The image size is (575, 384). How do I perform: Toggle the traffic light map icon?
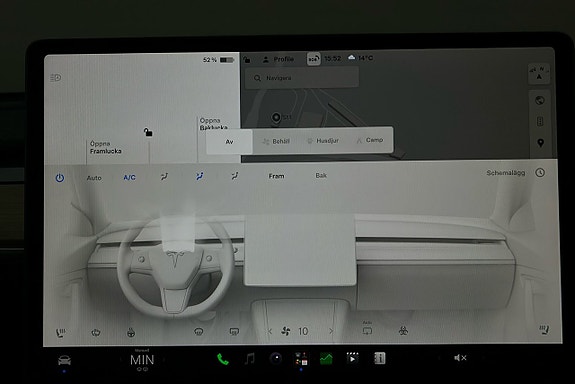[540, 121]
